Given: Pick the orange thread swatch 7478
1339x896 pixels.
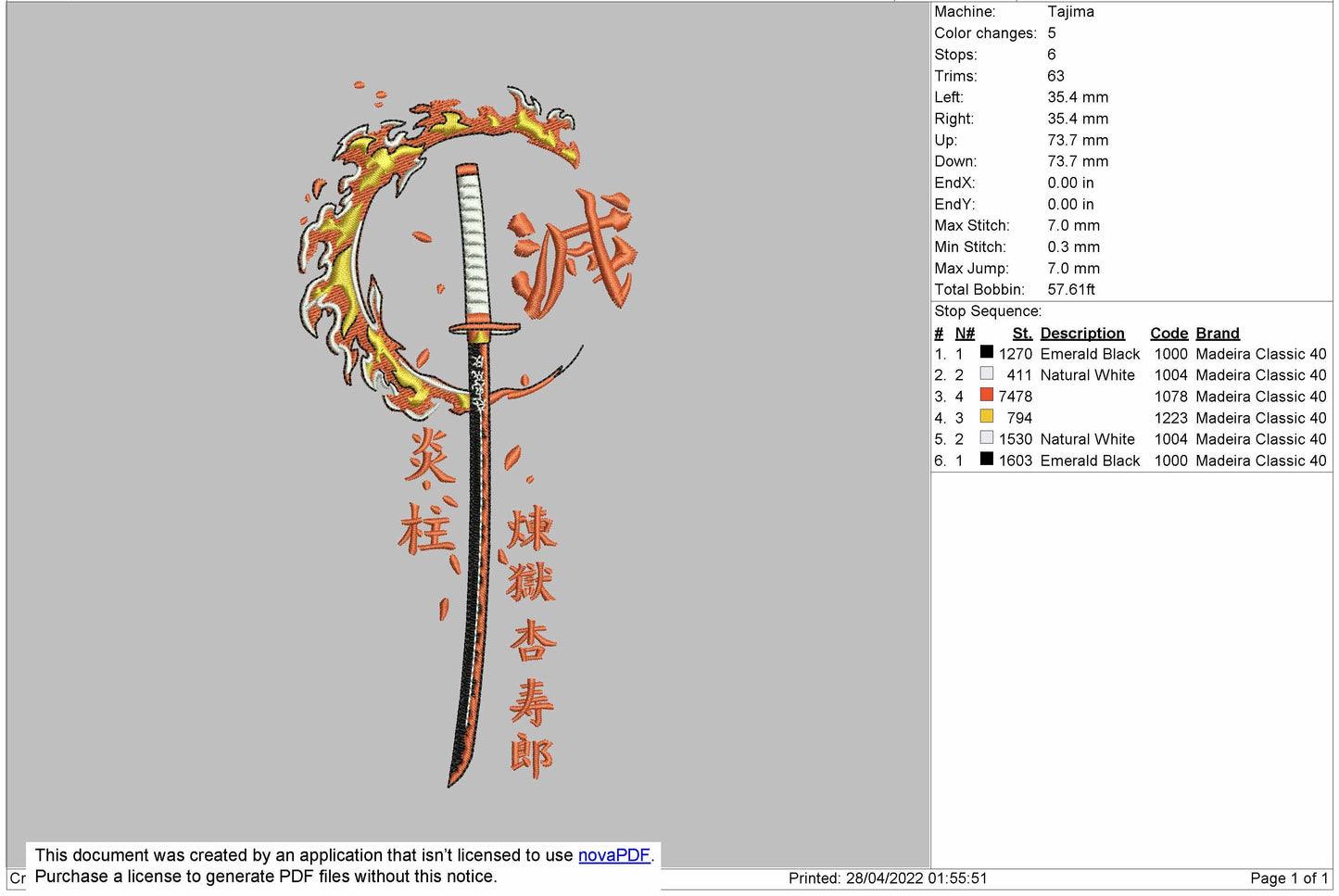Looking at the screenshot, I should tap(986, 395).
